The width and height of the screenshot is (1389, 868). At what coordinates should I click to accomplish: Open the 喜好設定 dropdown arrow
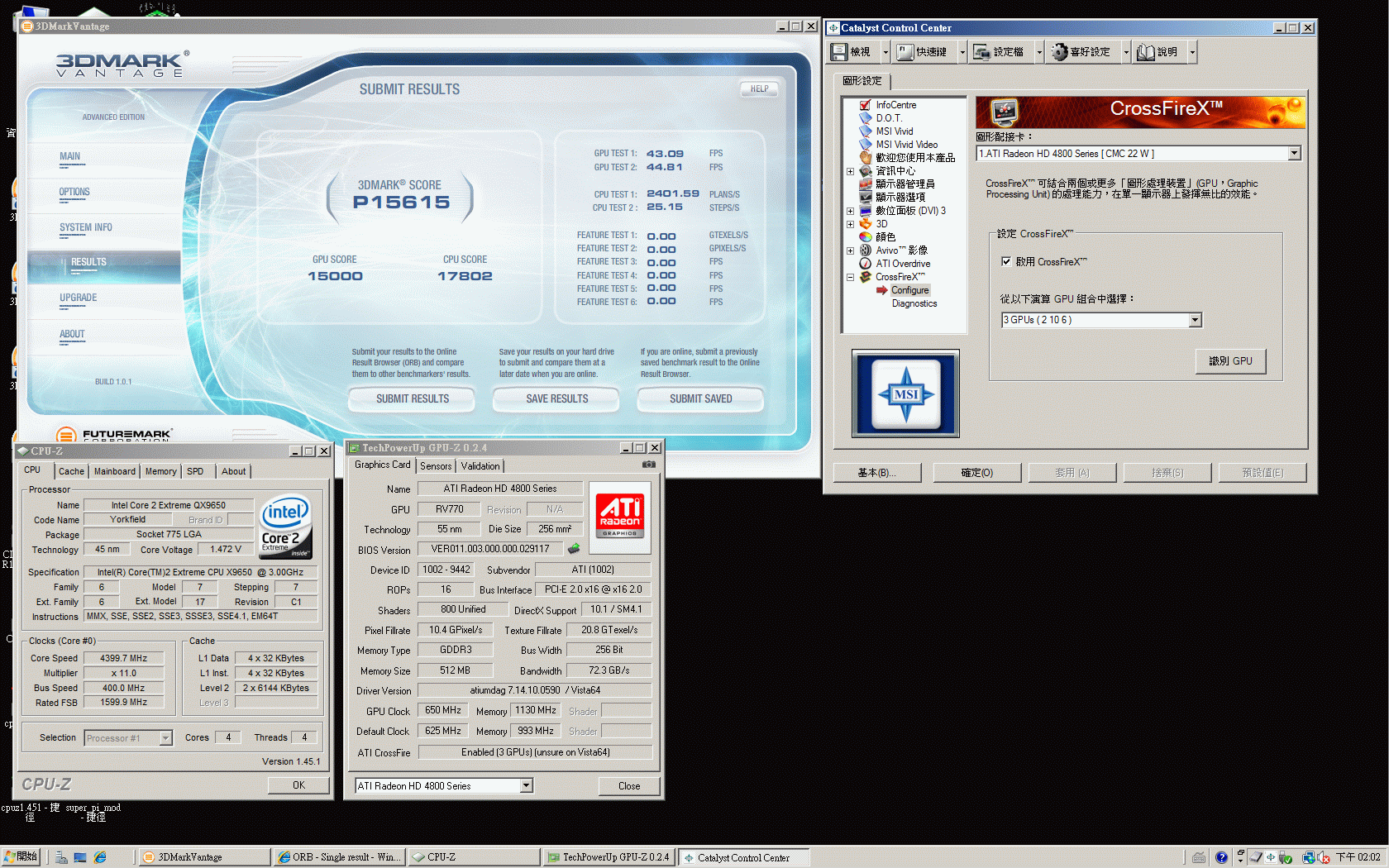(x=1125, y=52)
